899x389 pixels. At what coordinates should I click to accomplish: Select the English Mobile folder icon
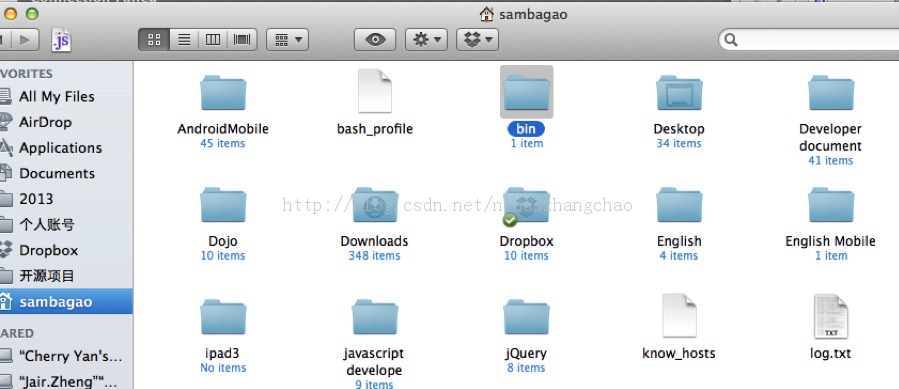[831, 205]
